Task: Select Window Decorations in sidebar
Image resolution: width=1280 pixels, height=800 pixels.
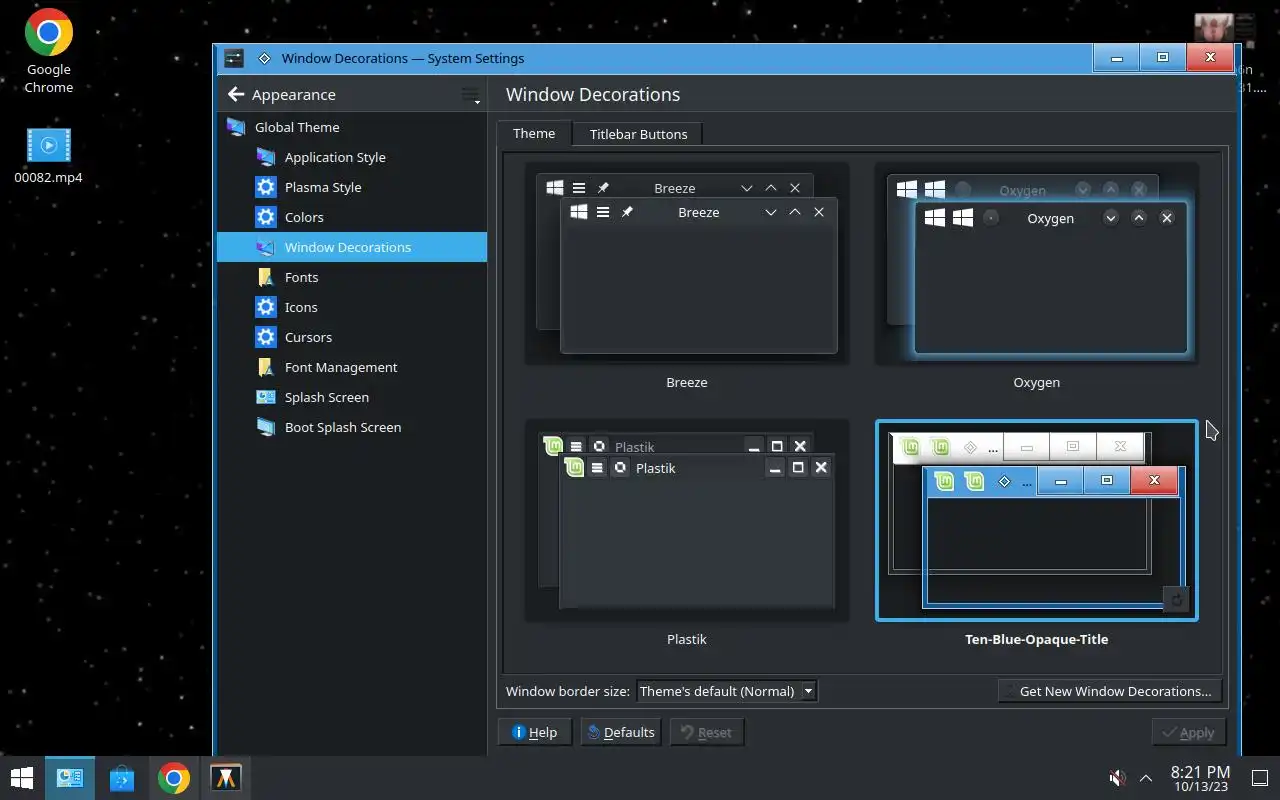Action: coord(352,247)
